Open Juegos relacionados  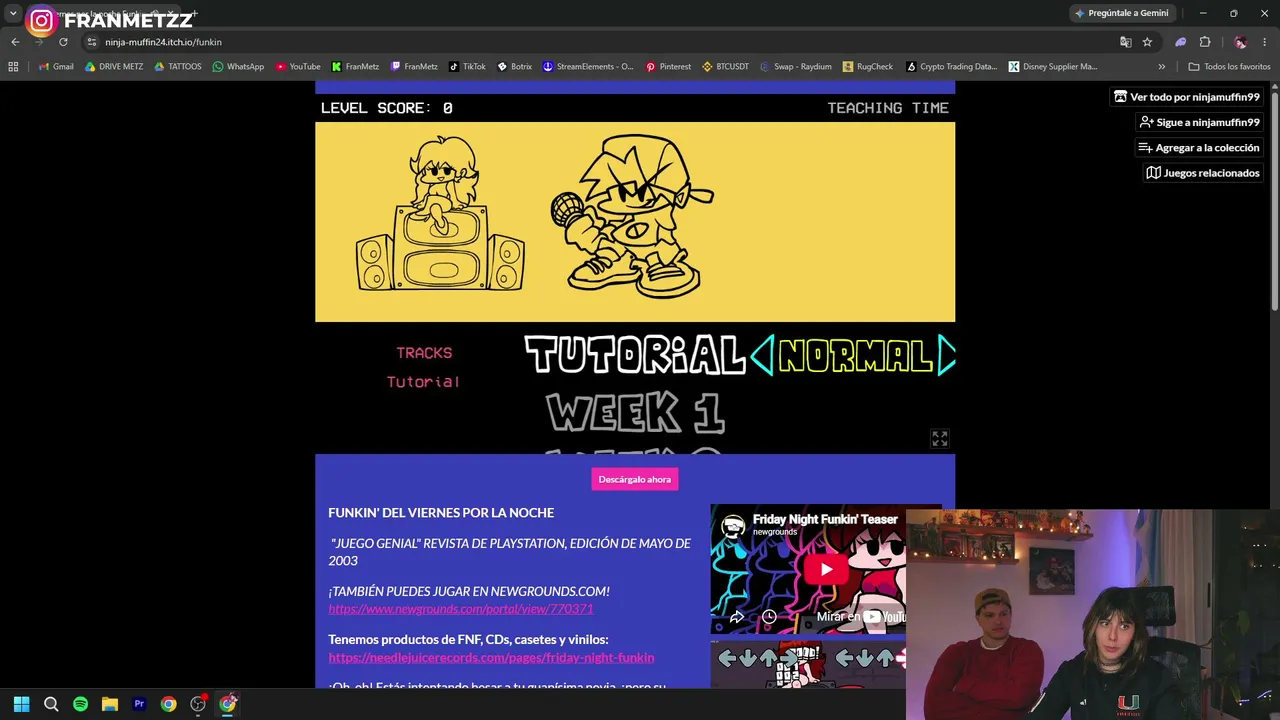(x=1203, y=173)
